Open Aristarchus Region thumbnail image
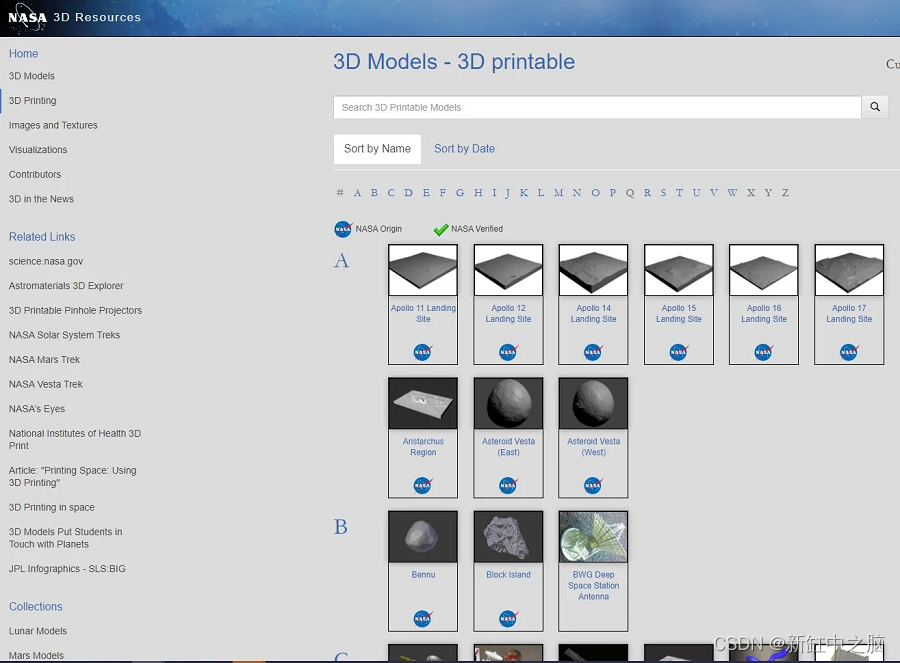 [423, 404]
